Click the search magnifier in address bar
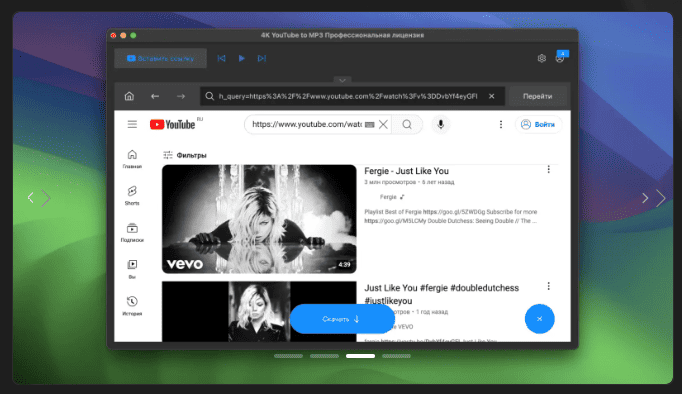Image resolution: width=682 pixels, height=394 pixels. 210,96
